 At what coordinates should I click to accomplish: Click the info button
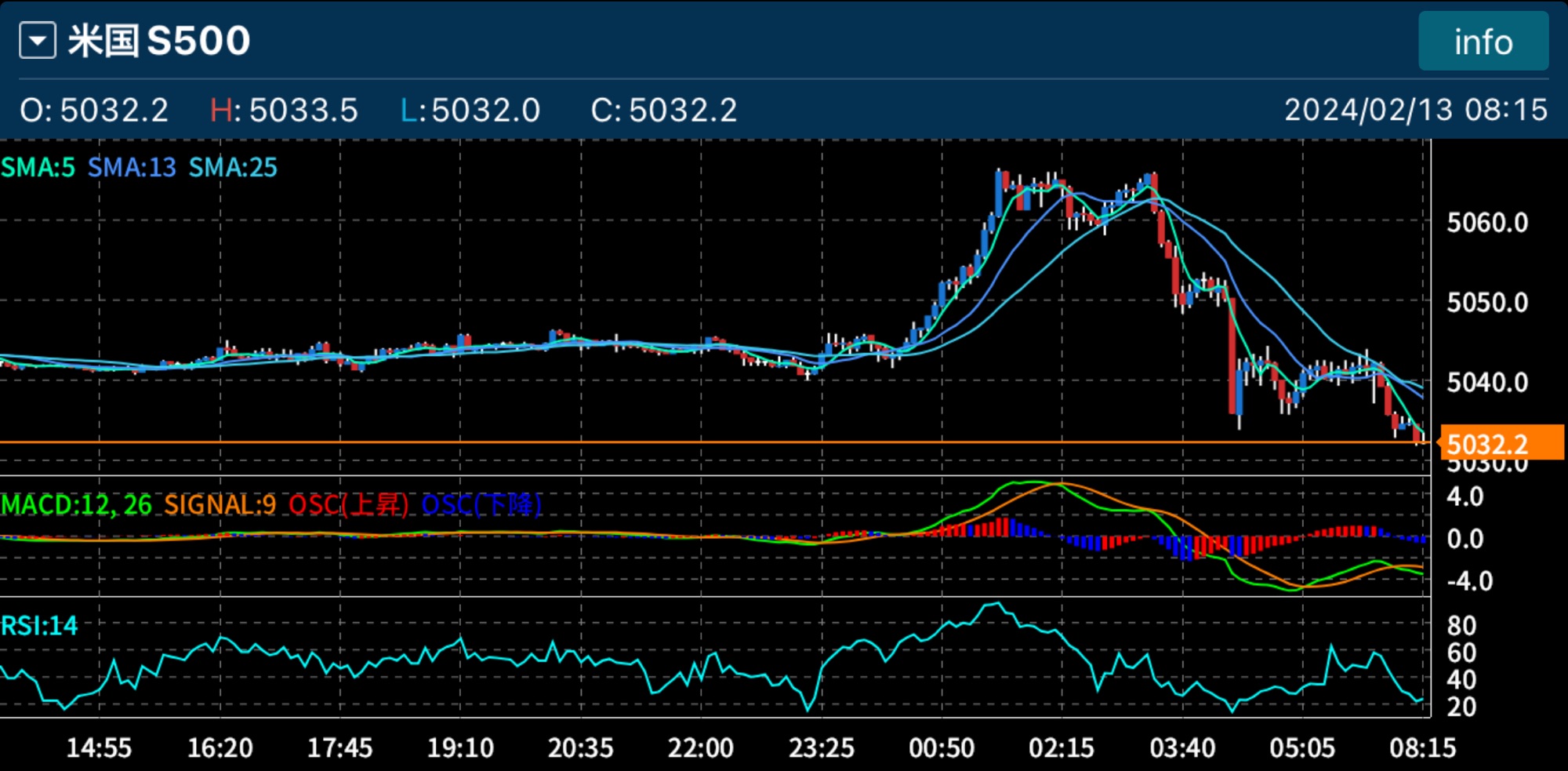1483,42
